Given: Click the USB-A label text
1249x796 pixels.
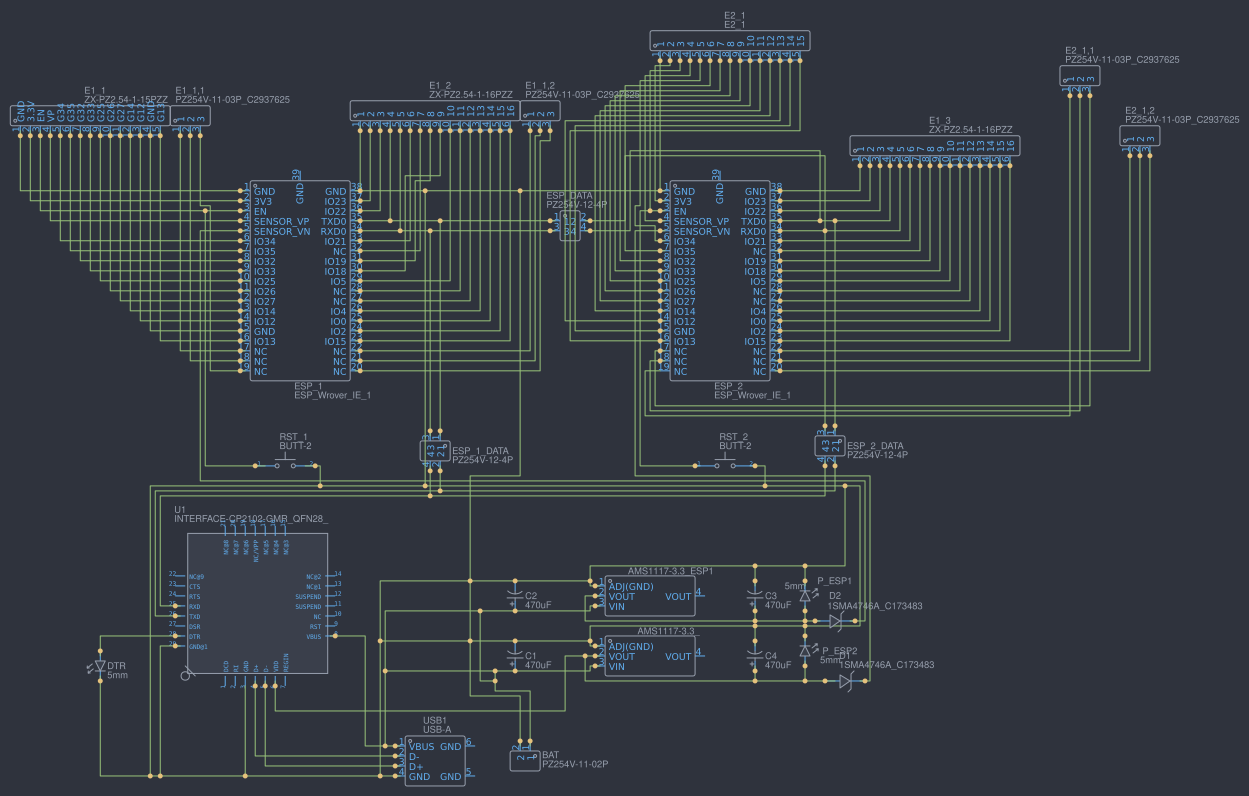Looking at the screenshot, I should click(437, 730).
